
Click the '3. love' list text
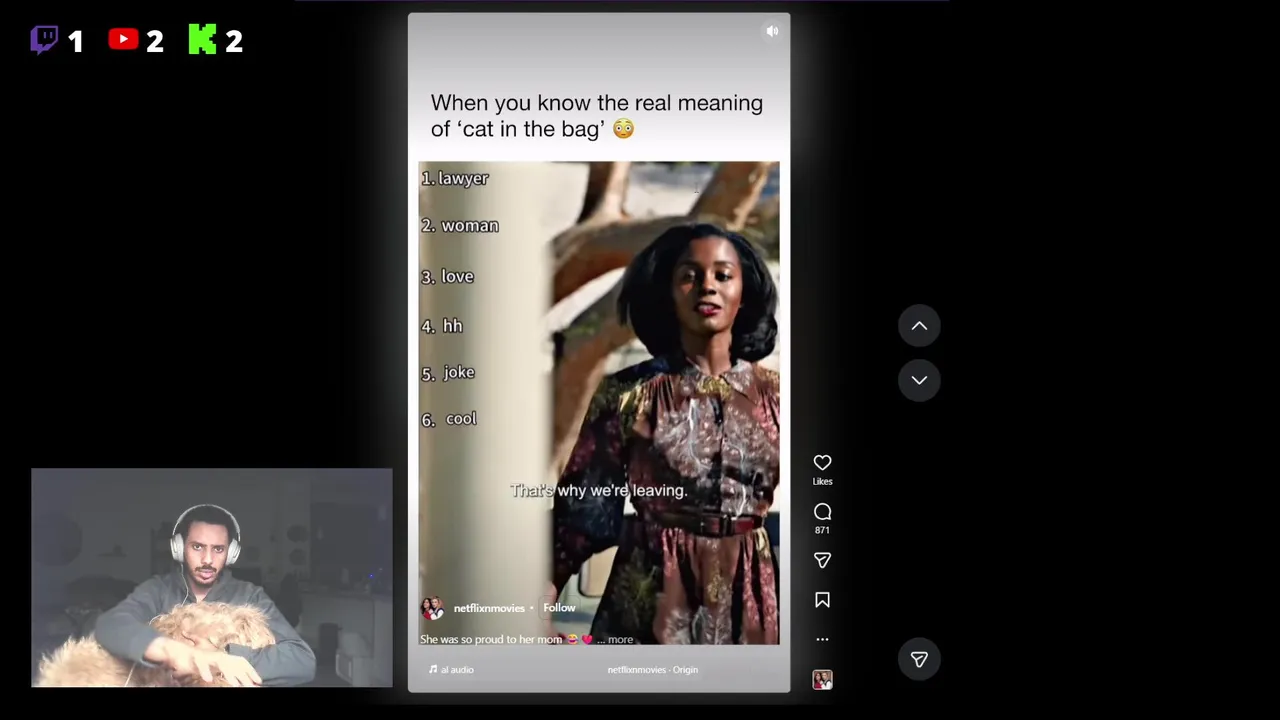point(447,277)
